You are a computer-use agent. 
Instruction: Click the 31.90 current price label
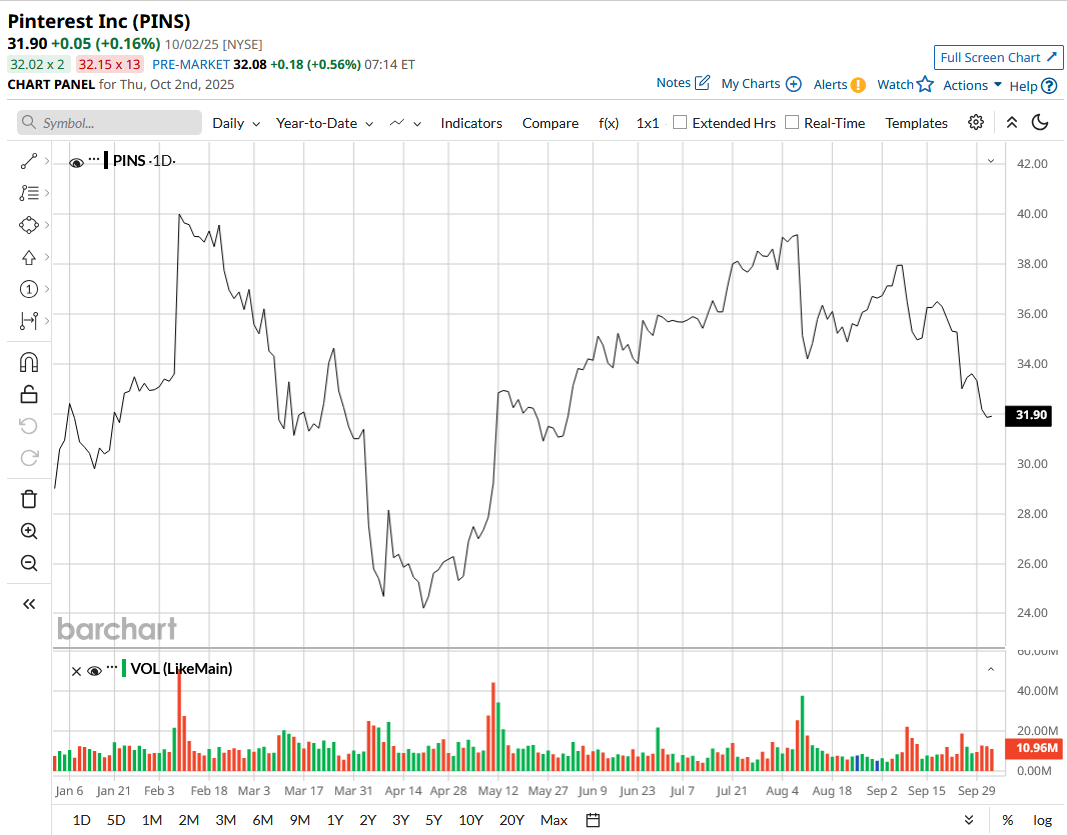coord(1028,415)
